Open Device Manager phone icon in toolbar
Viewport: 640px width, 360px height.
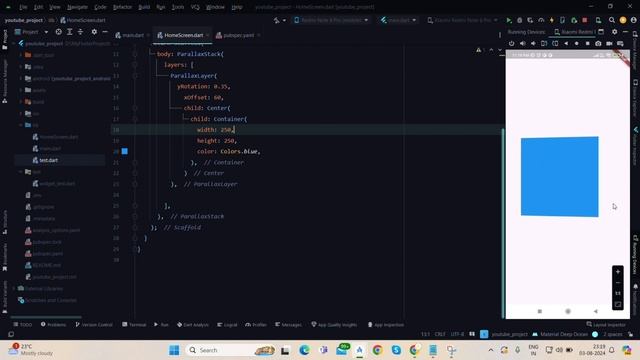click(598, 20)
